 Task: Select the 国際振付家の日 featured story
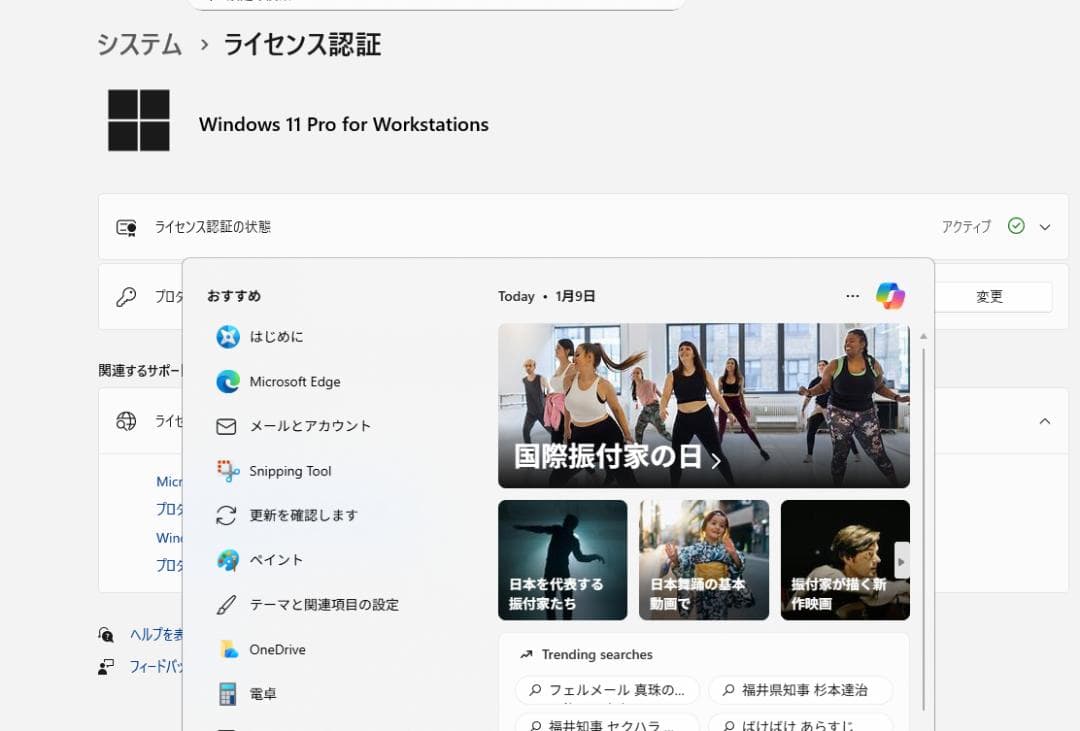click(x=704, y=405)
